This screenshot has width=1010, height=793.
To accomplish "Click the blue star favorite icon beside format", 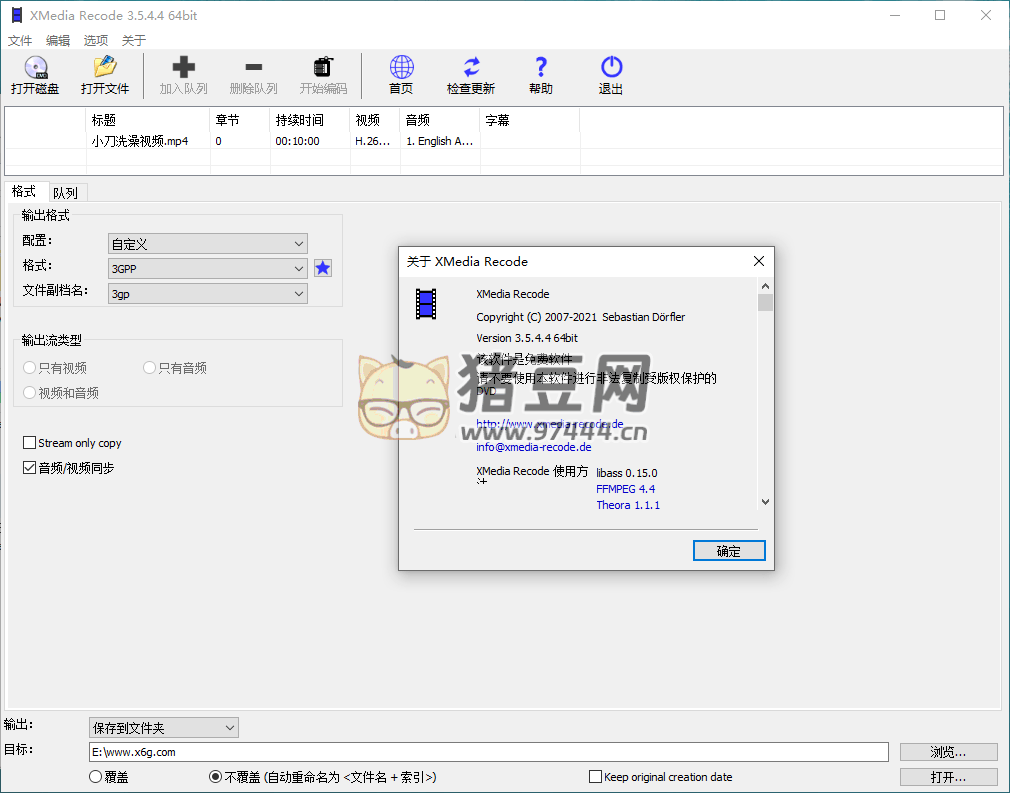I will [x=323, y=268].
